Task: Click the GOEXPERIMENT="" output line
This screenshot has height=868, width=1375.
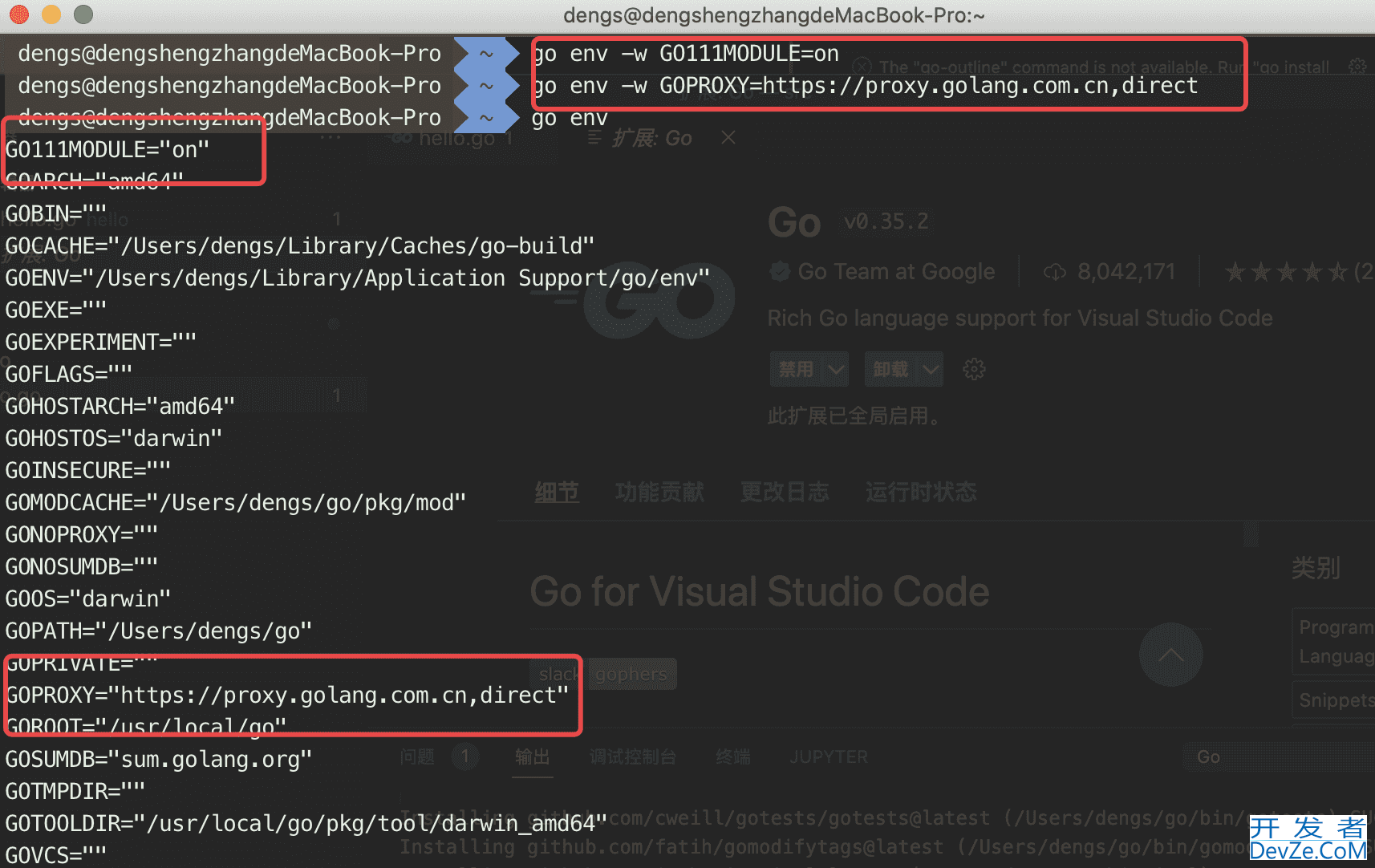Action: coord(101,343)
